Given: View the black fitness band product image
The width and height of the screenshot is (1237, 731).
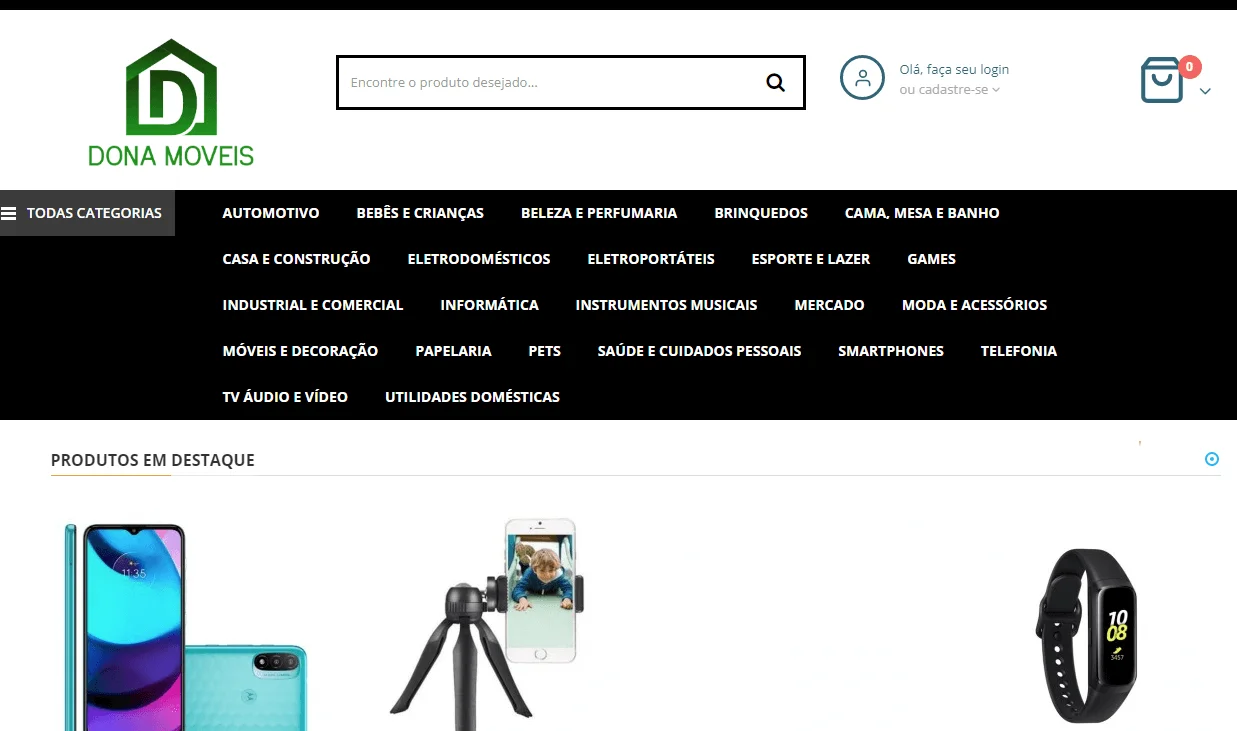Looking at the screenshot, I should click(1087, 636).
